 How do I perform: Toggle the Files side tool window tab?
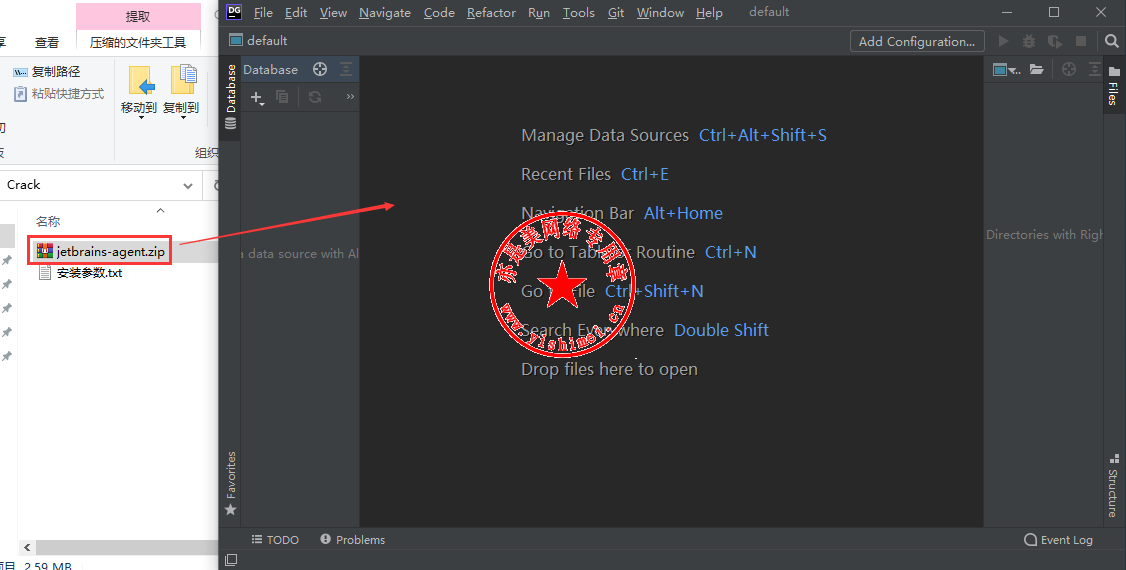pyautogui.click(x=1113, y=86)
